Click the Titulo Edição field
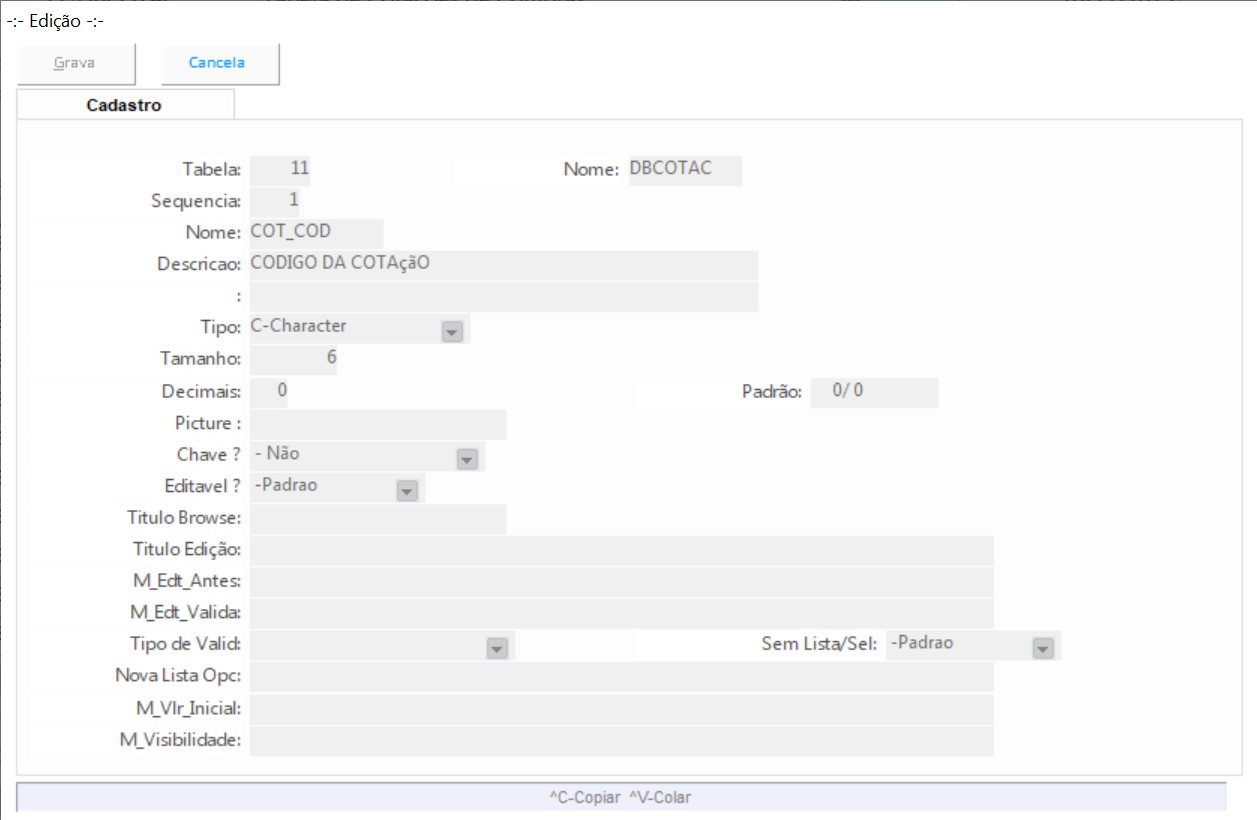The image size is (1257, 820). [621, 550]
